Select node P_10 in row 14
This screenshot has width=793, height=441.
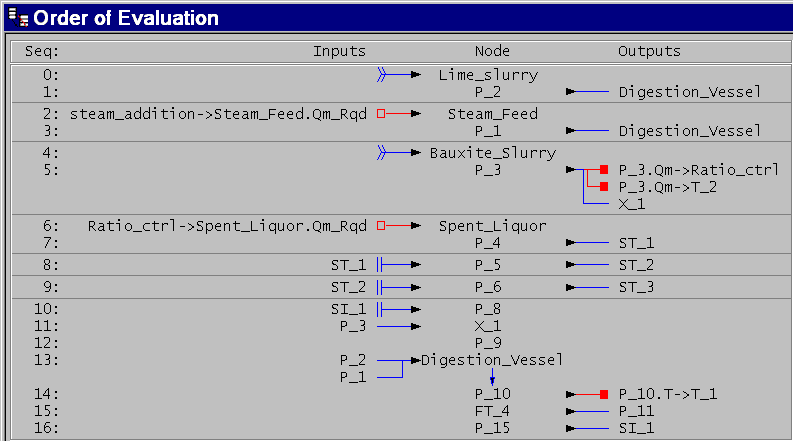pos(492,394)
